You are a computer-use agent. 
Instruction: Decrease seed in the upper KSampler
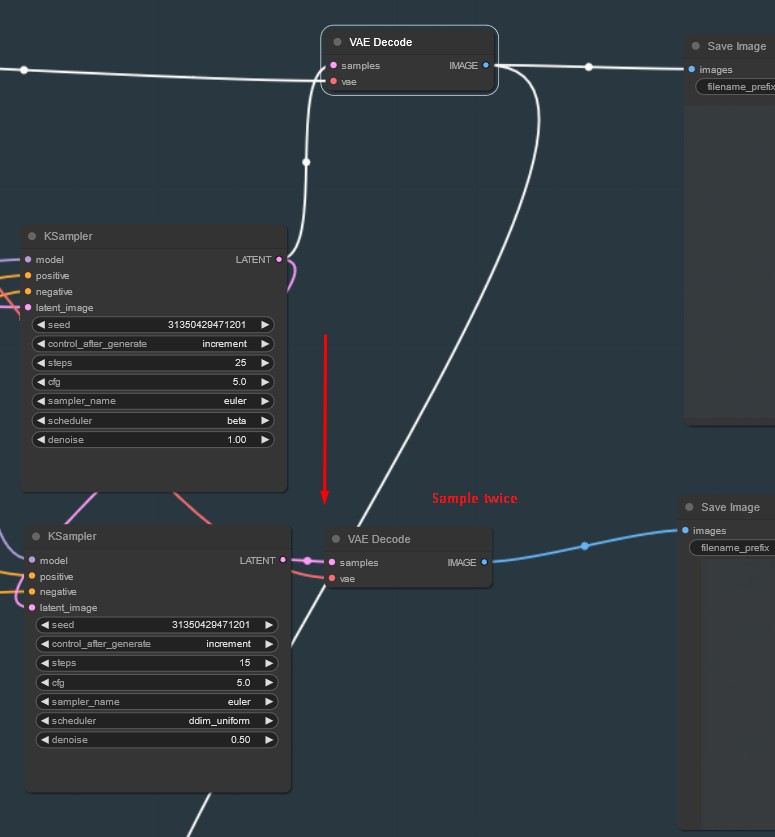[41, 325]
